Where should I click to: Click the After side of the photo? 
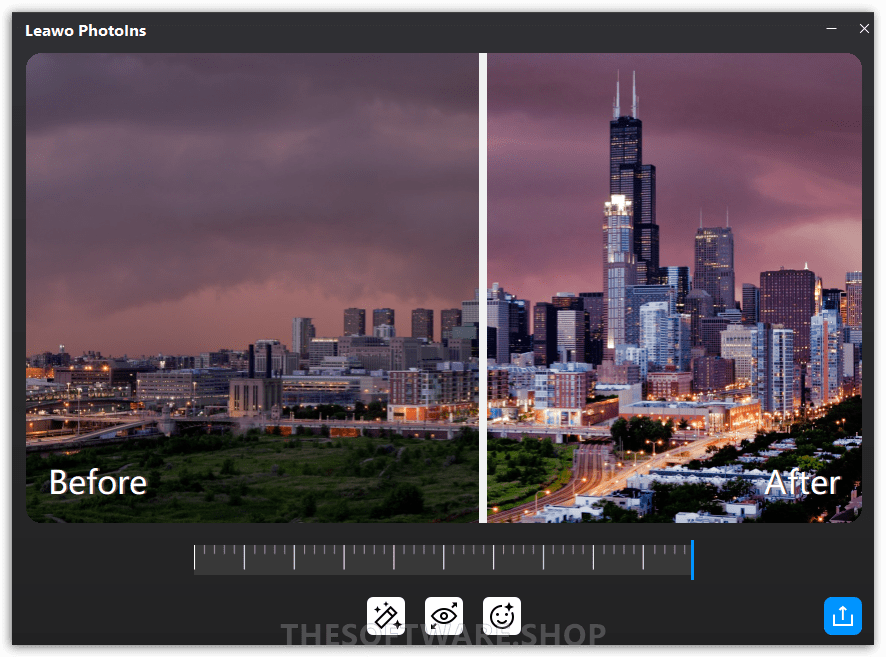click(674, 288)
